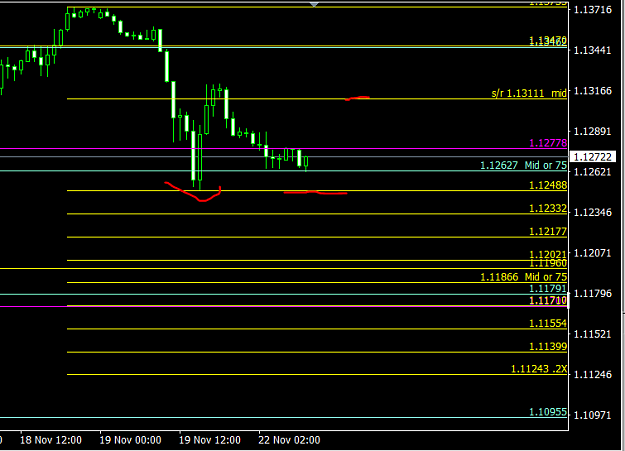Click the '1.11243 .2X' level label
Screen dimensions: 625x451
[x=539, y=369]
